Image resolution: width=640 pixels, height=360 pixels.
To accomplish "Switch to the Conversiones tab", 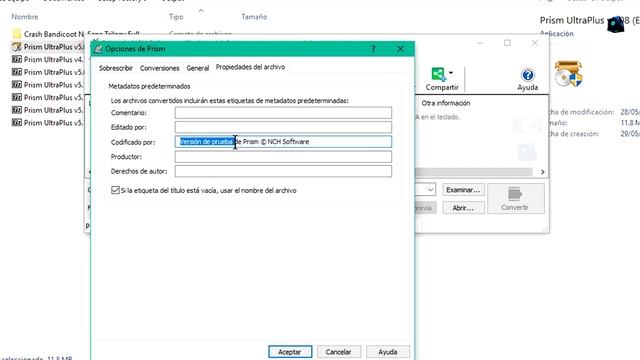I will [x=159, y=68].
